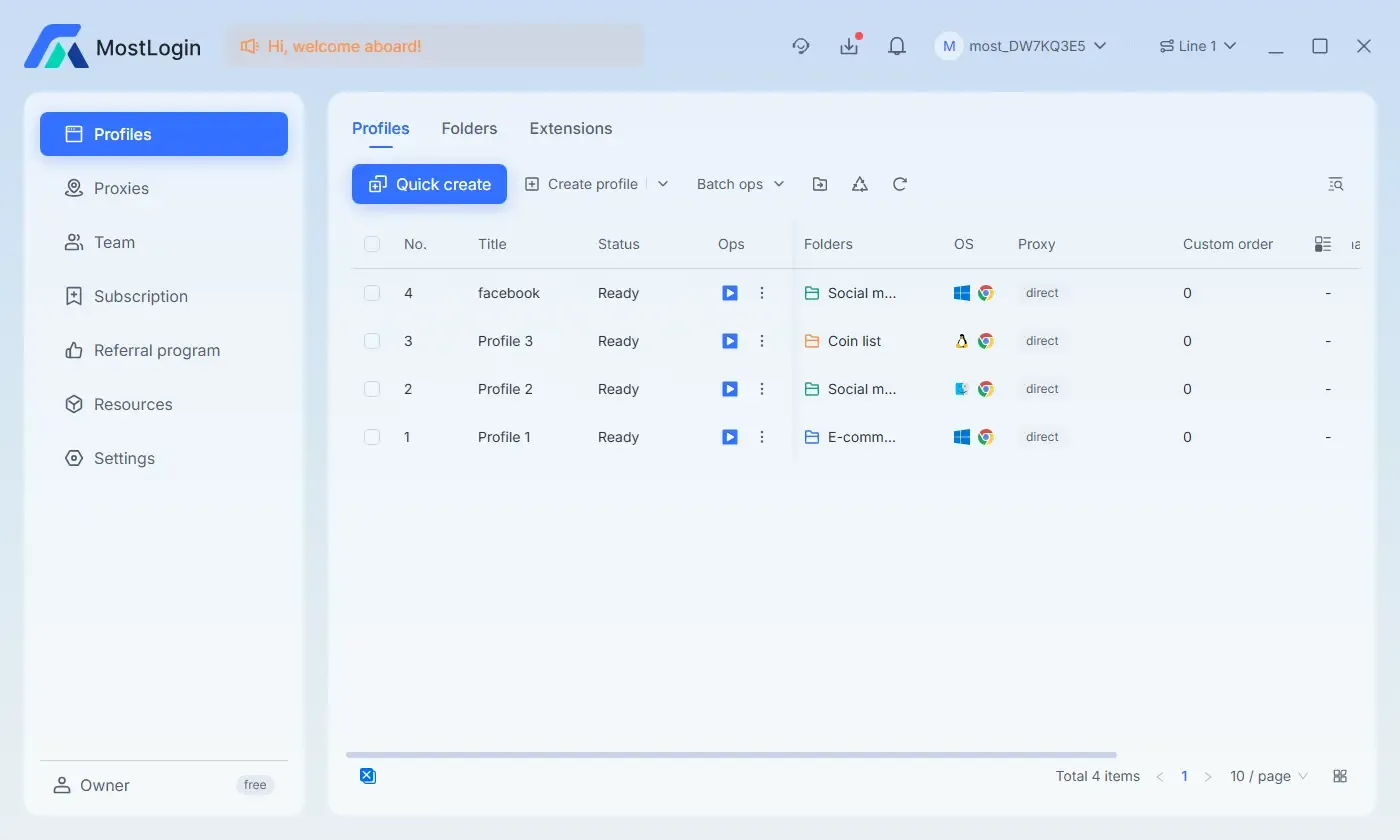Go to previous page arrow
1400x840 pixels.
pos(1160,776)
